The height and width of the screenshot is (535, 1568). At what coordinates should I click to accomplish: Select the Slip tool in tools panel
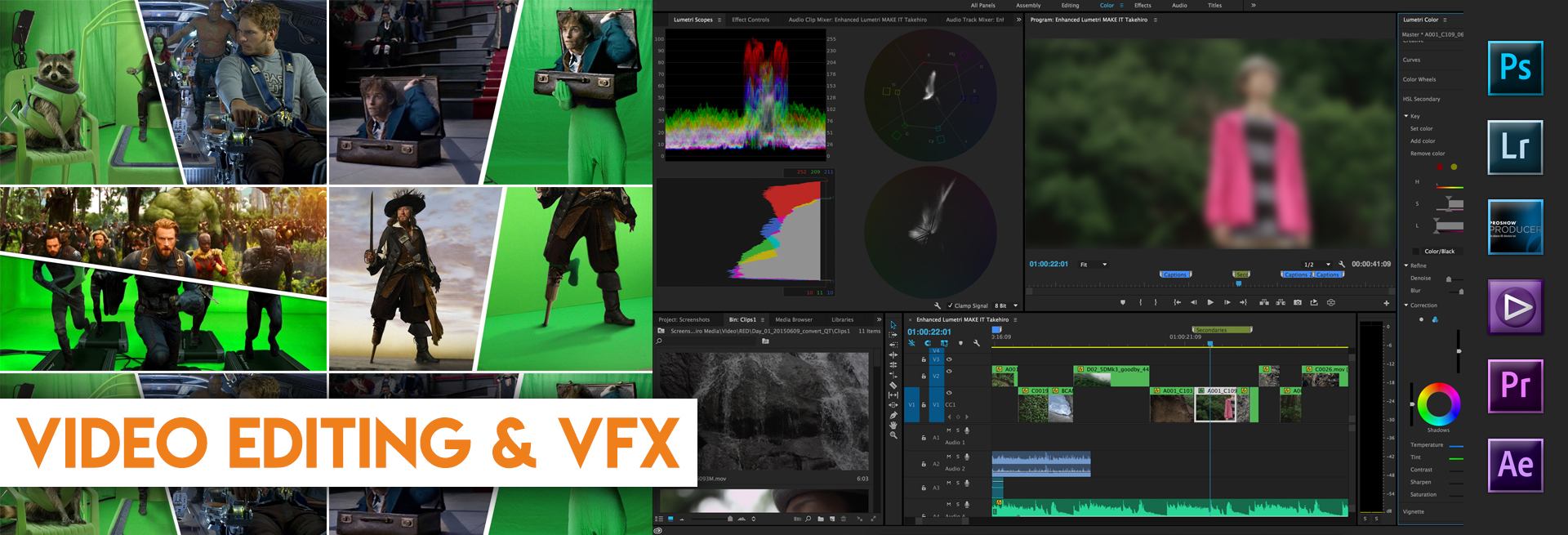tap(893, 395)
